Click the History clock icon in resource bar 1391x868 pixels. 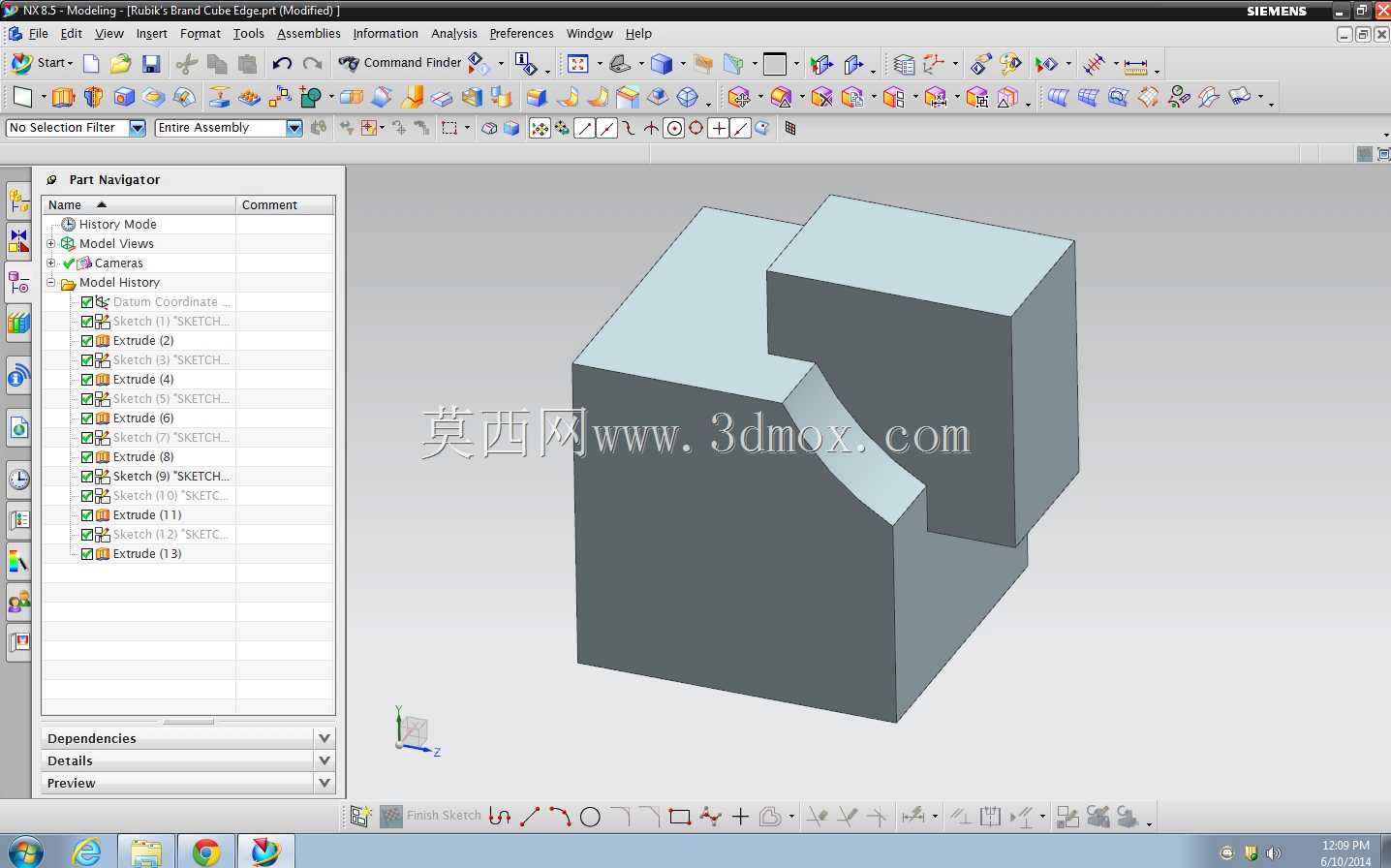18,479
